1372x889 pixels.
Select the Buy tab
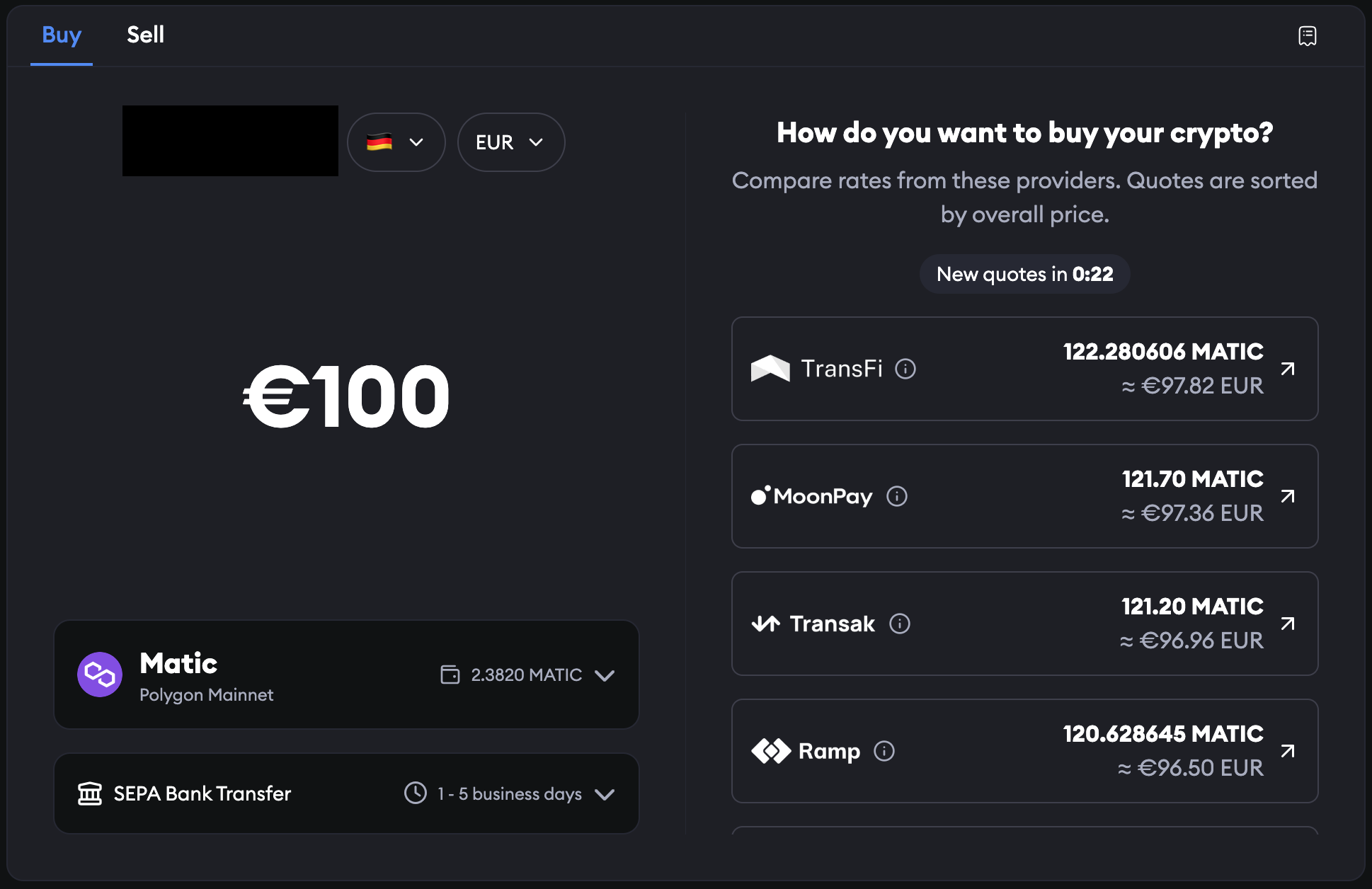coord(62,35)
